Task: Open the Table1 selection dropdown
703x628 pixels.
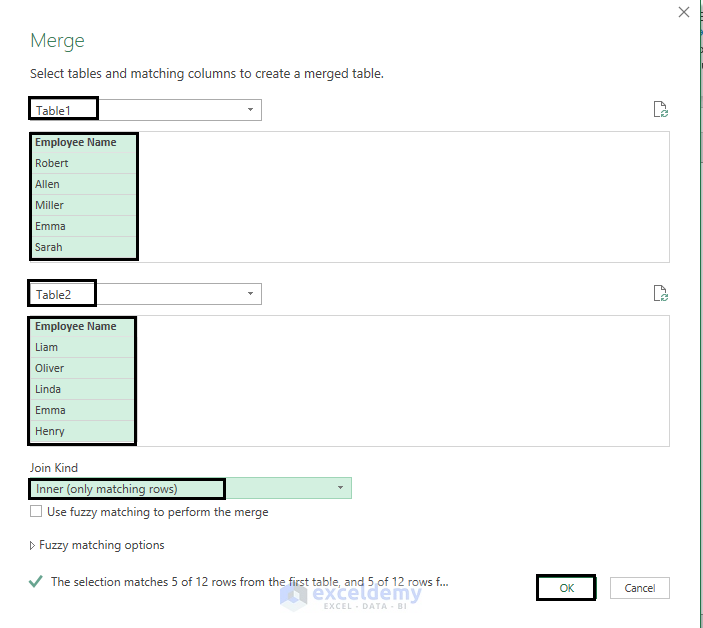Action: tap(249, 110)
